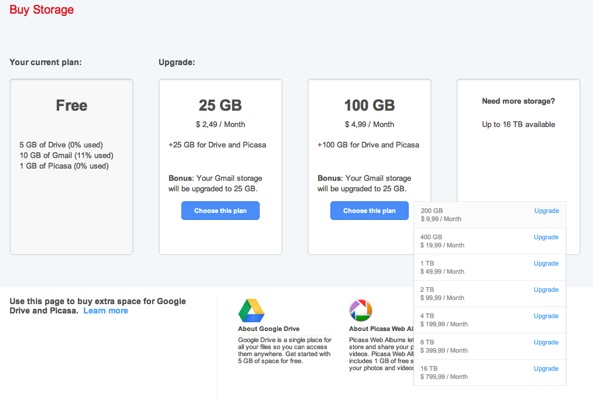Screen dimensions: 593x399
Task: Upgrade to the 200 GB plan
Action: click(x=546, y=211)
